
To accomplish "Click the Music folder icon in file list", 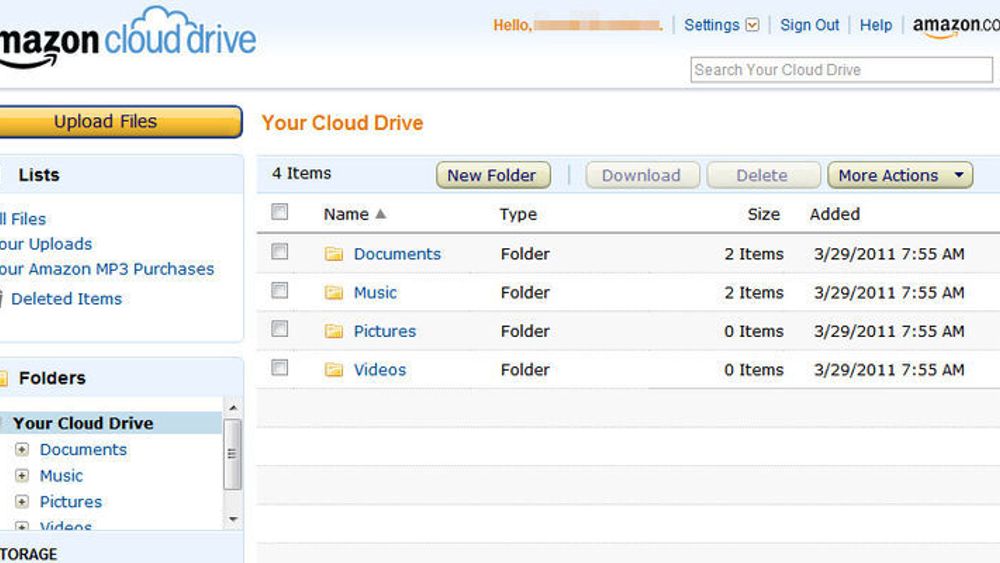I will tap(334, 293).
